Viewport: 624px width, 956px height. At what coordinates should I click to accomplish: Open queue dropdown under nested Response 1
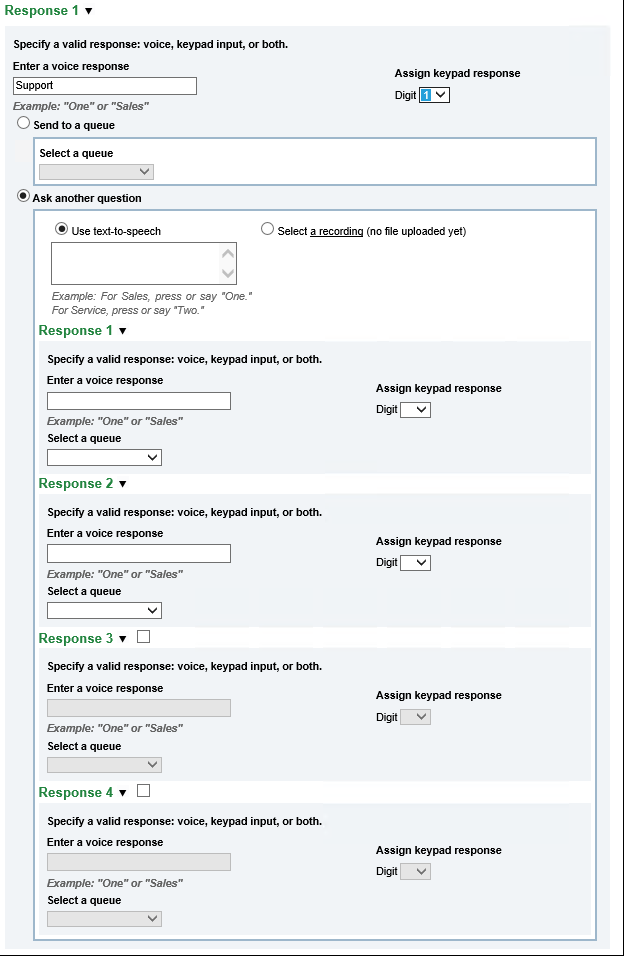coord(104,457)
